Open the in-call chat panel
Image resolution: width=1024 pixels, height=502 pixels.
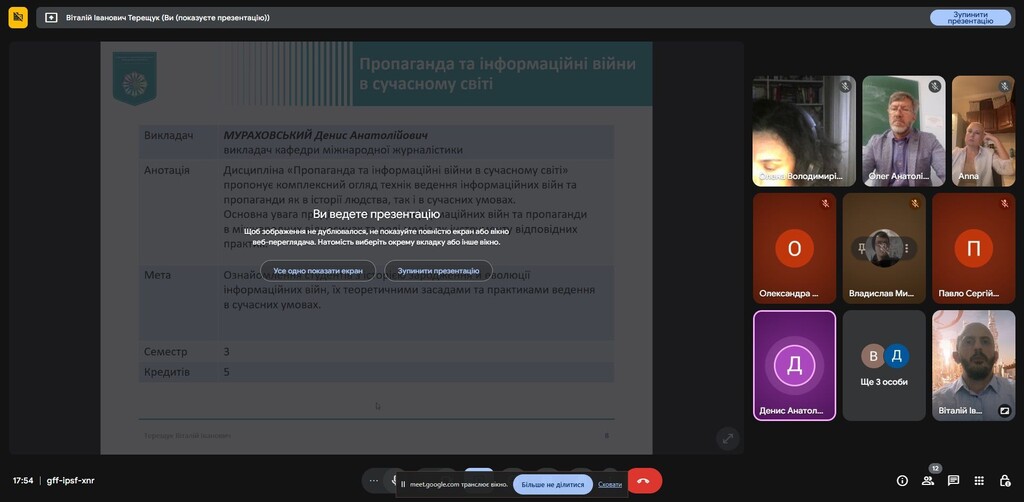point(953,480)
